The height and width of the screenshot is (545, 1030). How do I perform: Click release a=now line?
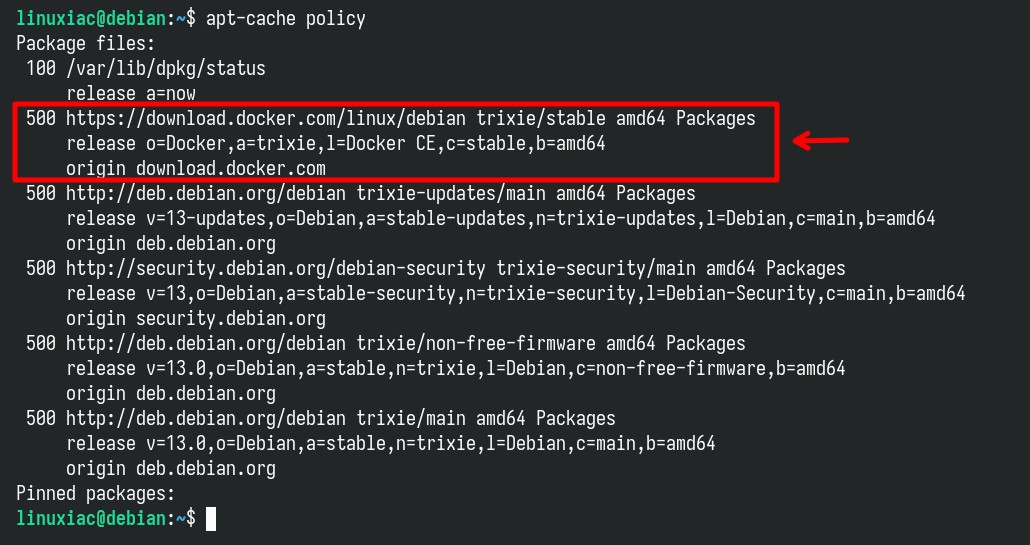pos(131,94)
